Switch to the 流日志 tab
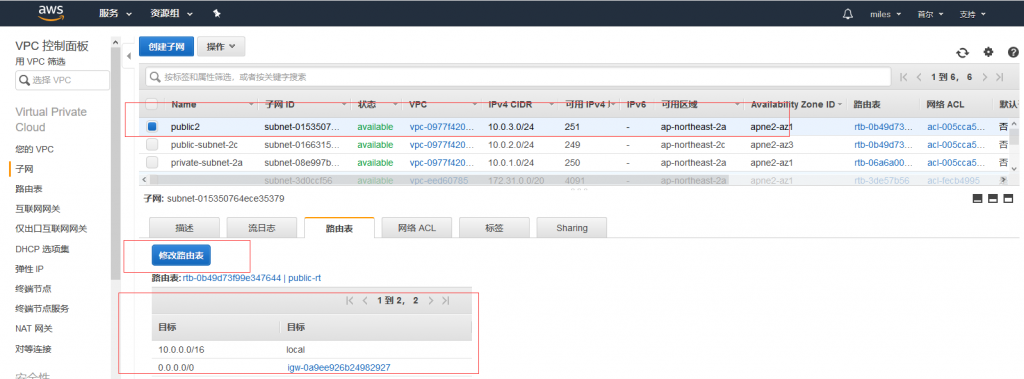This screenshot has height=379, width=1024. pos(262,228)
